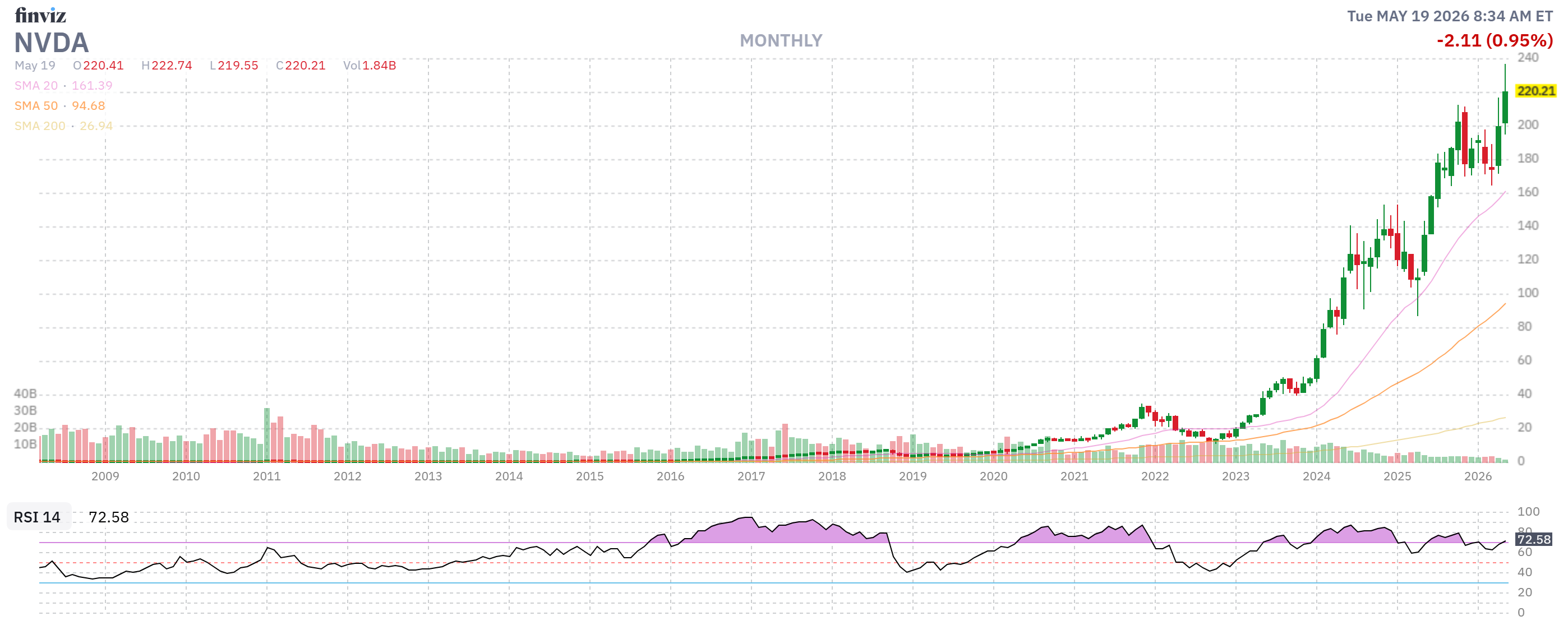1568x630 pixels.
Task: Click the SMA 50 indicator label
Action: pyautogui.click(x=36, y=106)
